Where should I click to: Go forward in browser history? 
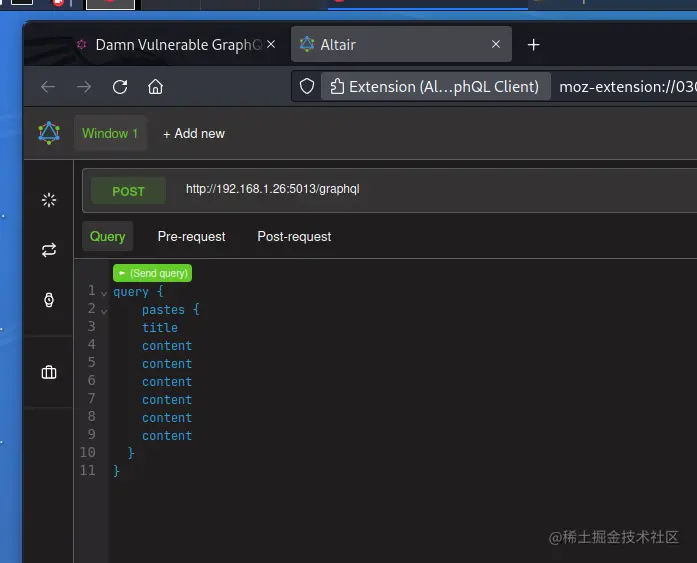tap(84, 87)
